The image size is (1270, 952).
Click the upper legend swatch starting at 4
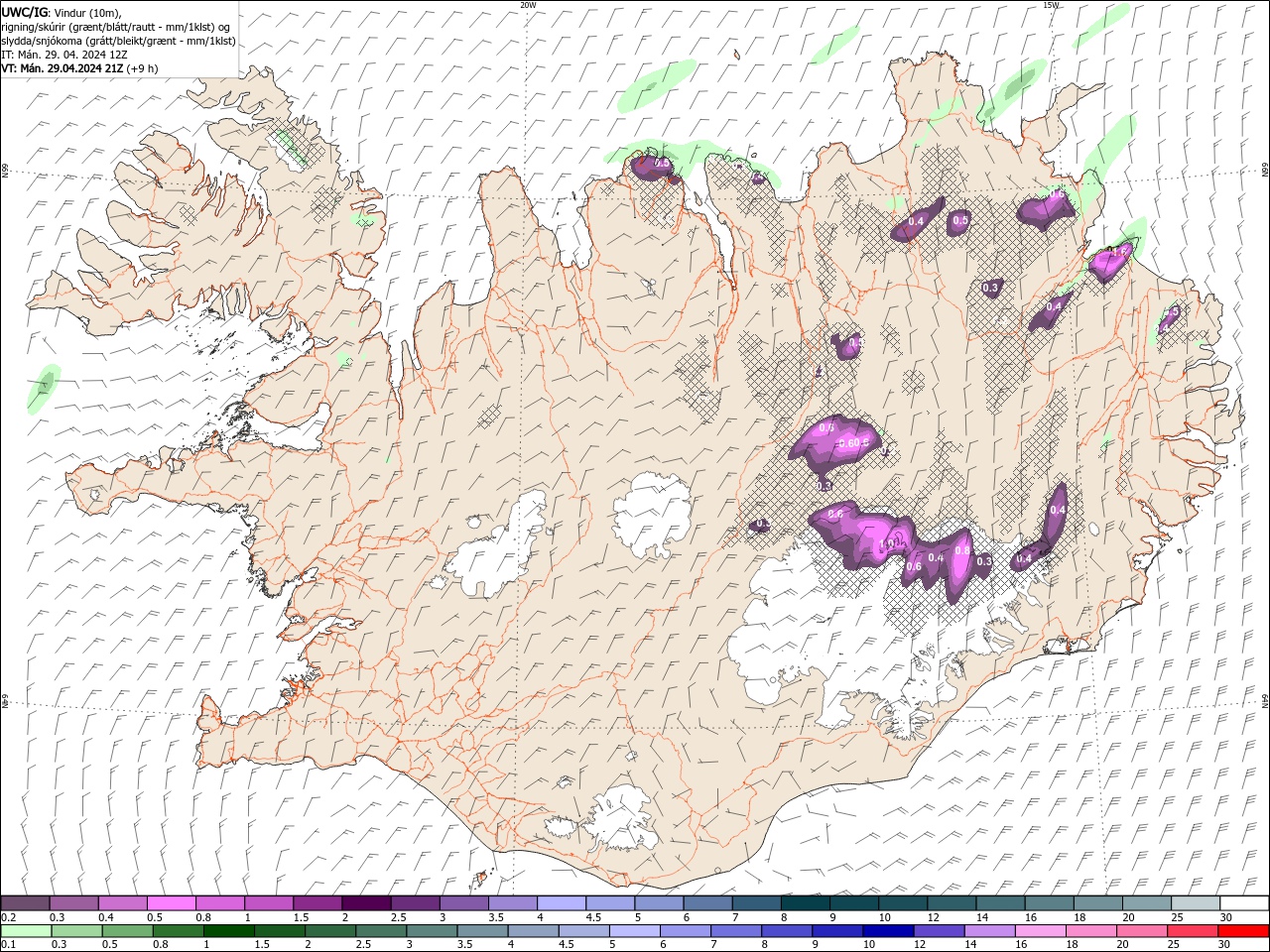pyautogui.click(x=562, y=902)
